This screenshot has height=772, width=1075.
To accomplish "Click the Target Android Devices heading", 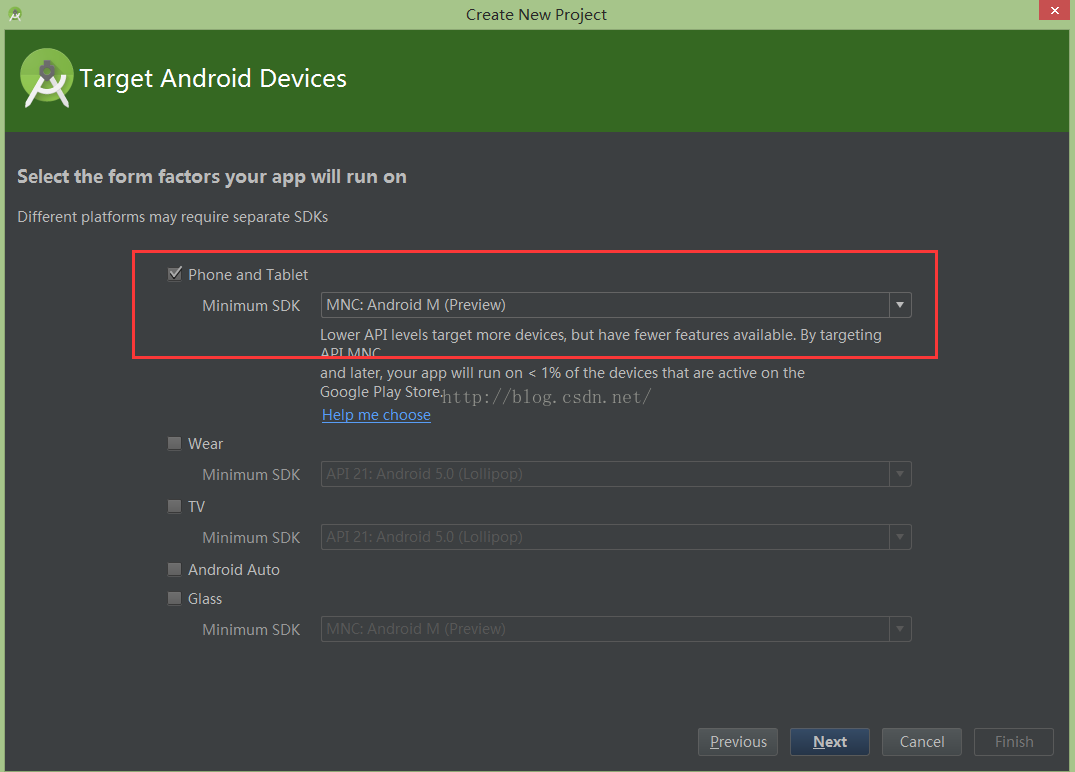I will click(x=213, y=78).
